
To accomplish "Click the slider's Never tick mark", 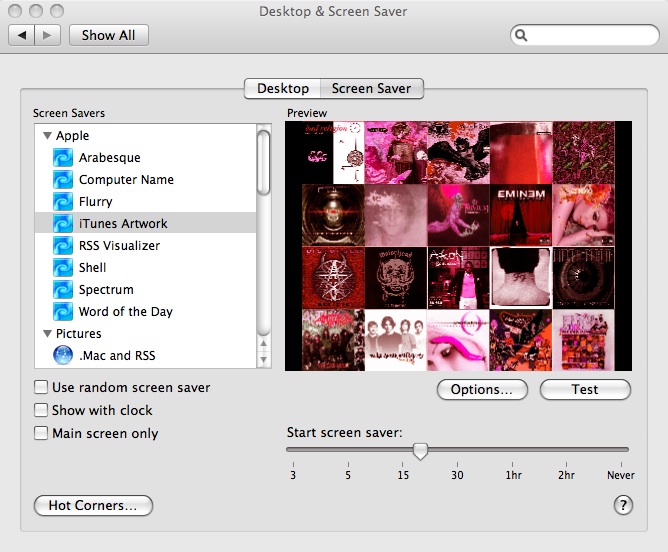I will coord(621,464).
